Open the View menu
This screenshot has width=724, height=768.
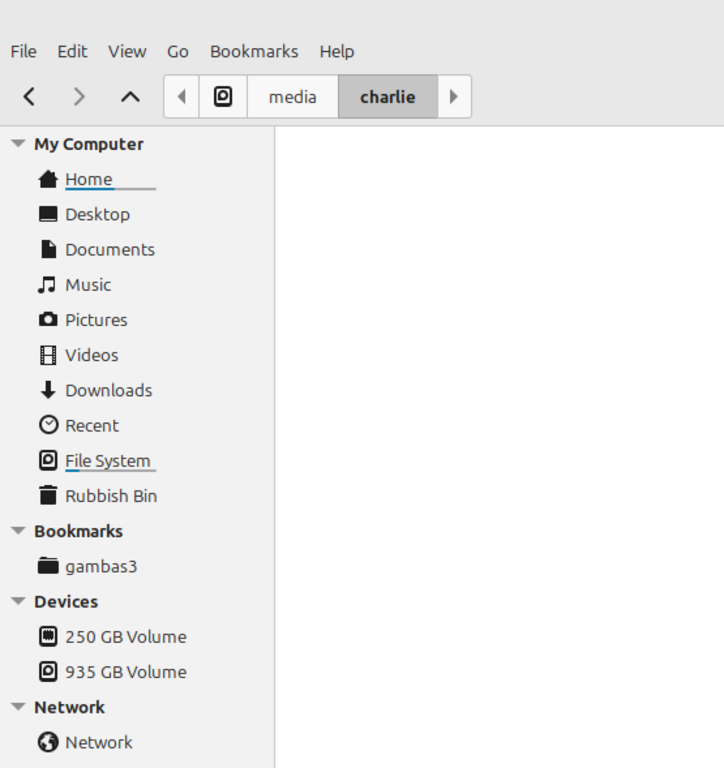(127, 51)
